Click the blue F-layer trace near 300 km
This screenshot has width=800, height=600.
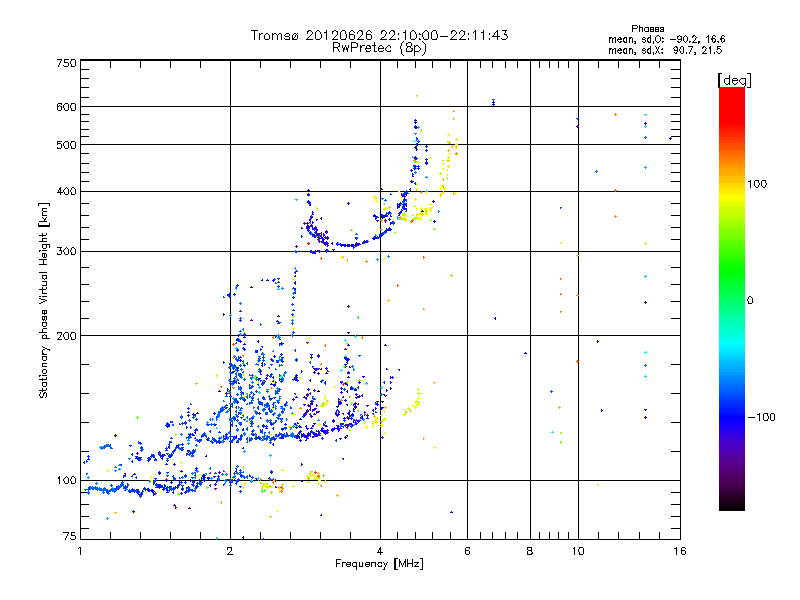(350, 245)
